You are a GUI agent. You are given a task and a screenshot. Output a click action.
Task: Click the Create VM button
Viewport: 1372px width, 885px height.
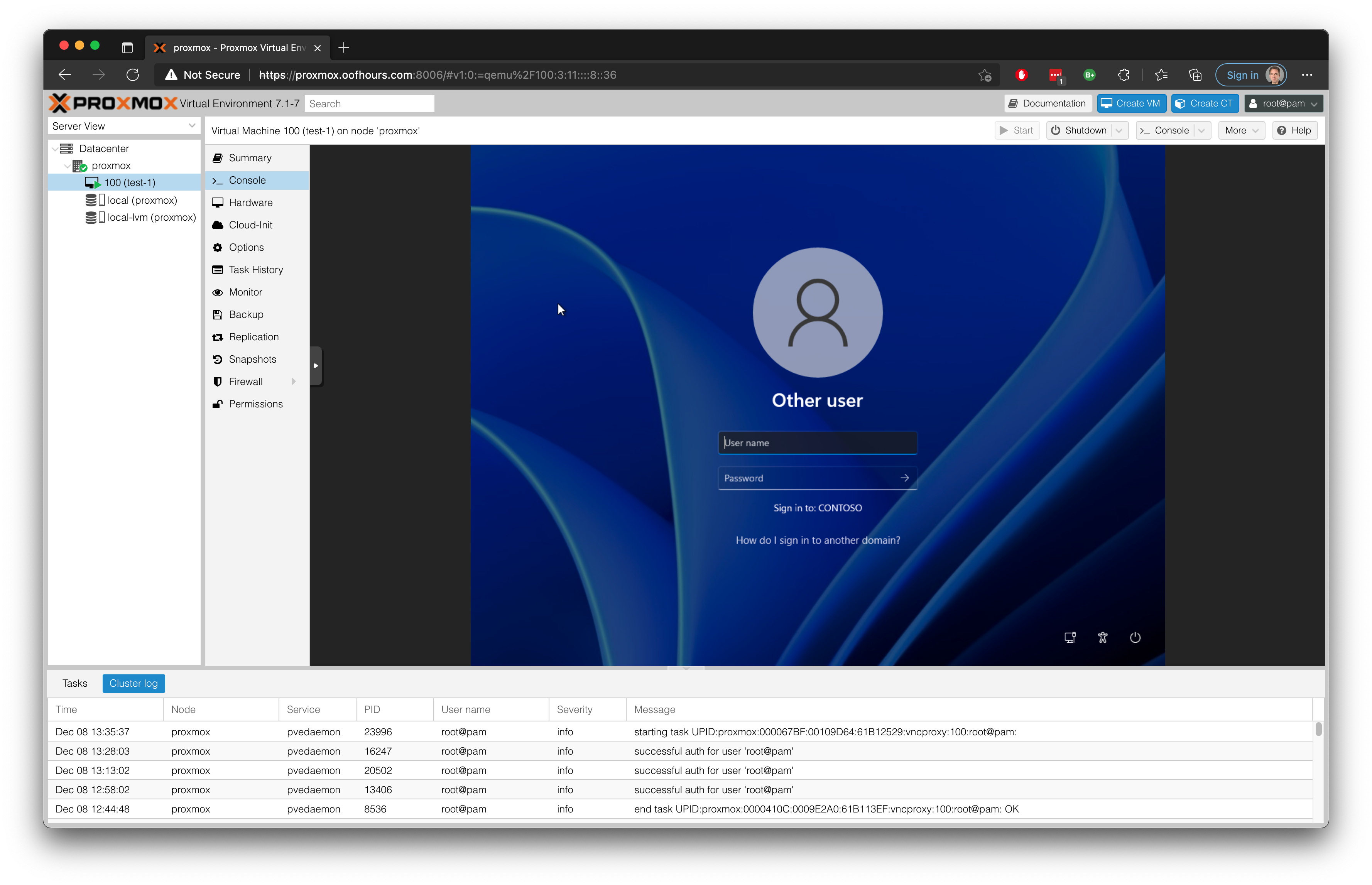pyautogui.click(x=1131, y=103)
